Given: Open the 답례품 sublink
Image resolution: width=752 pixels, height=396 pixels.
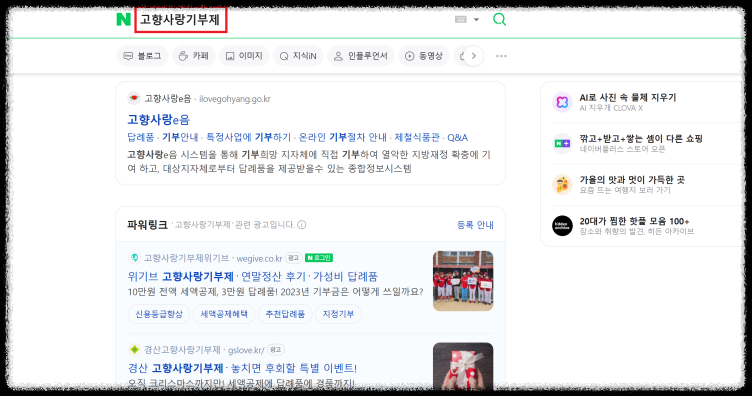Looking at the screenshot, I should pos(141,138).
